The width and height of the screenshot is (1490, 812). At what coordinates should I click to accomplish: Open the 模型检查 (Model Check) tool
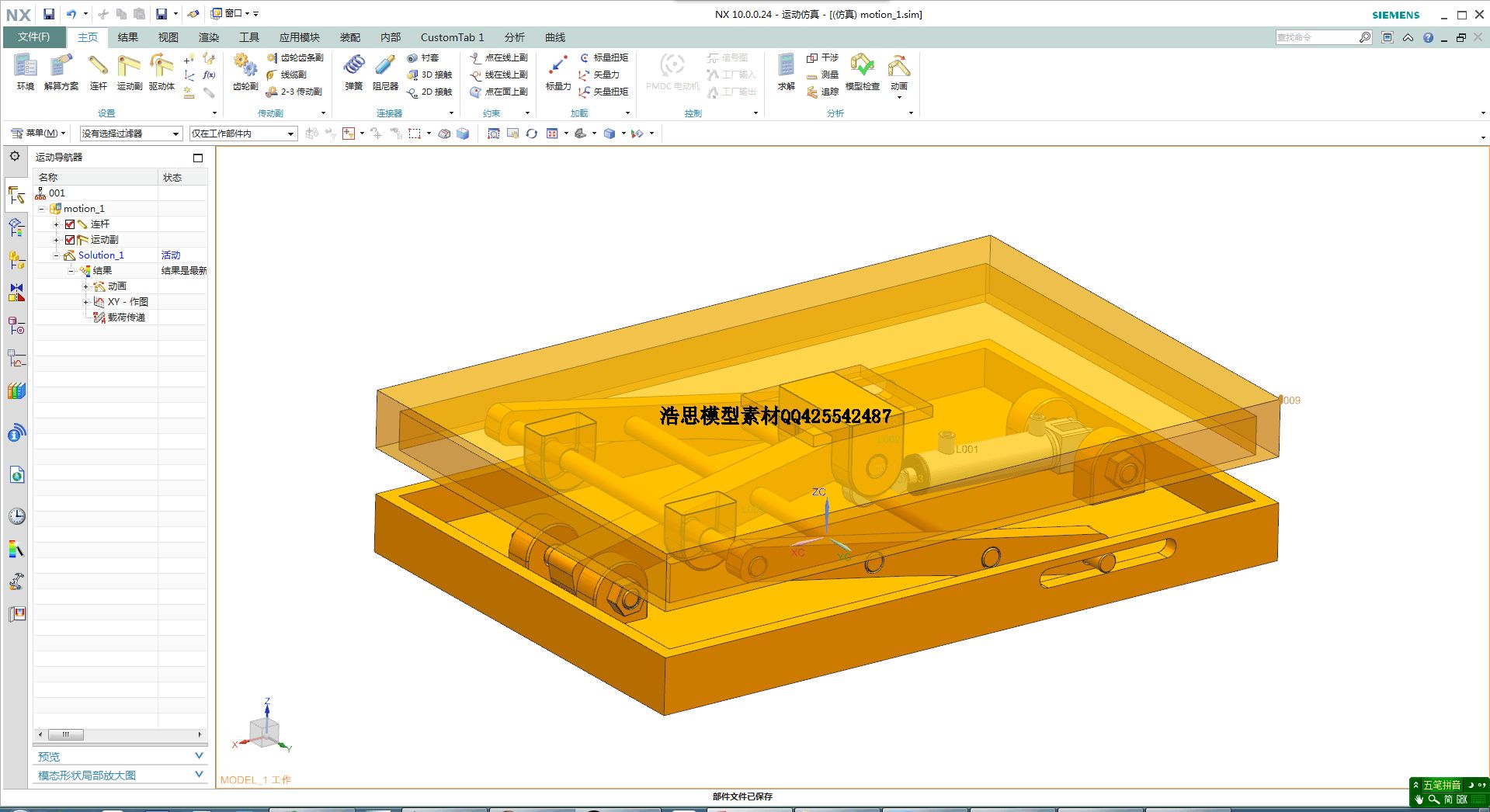862,71
